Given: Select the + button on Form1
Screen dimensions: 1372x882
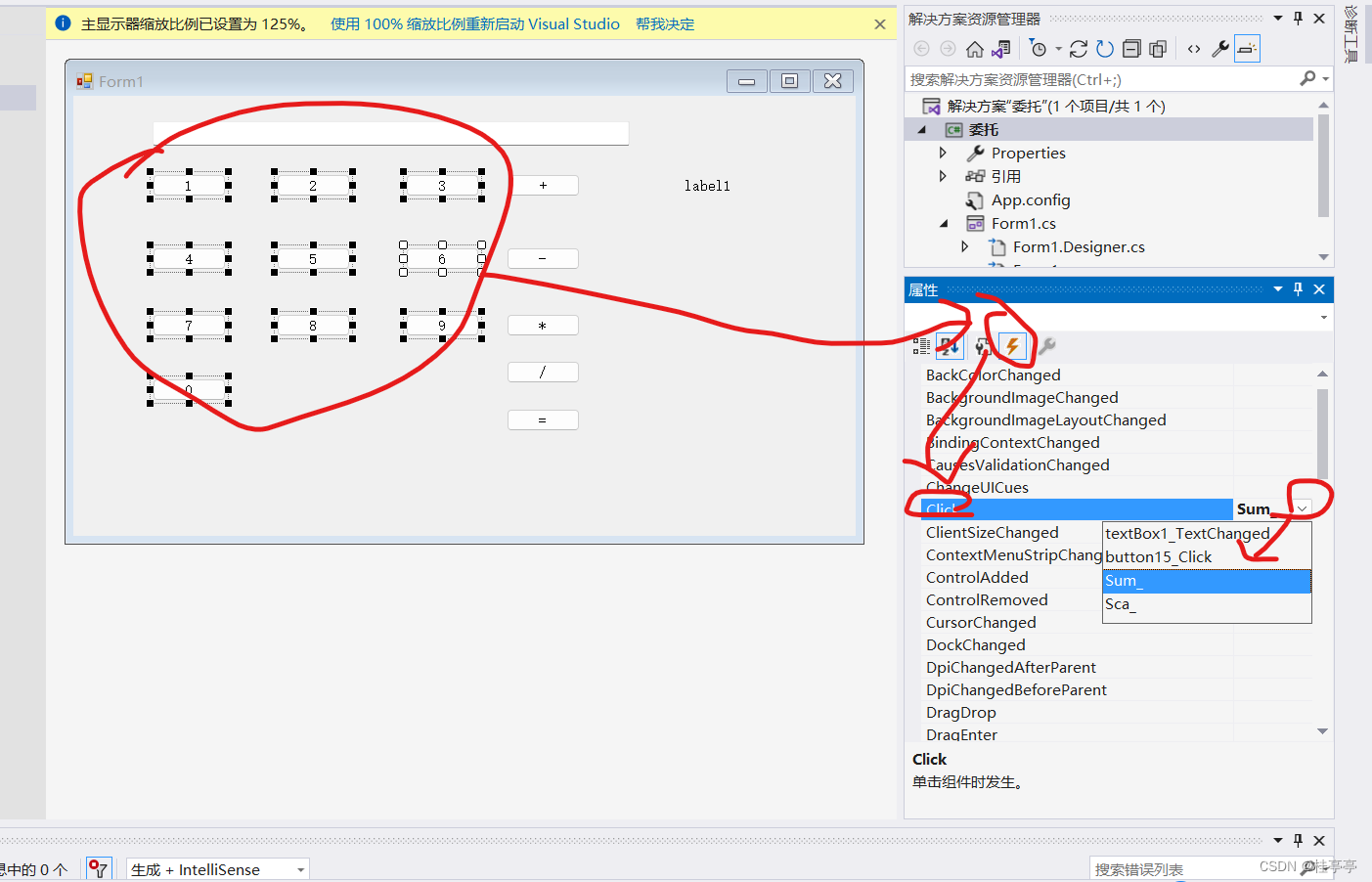Looking at the screenshot, I should coord(543,185).
